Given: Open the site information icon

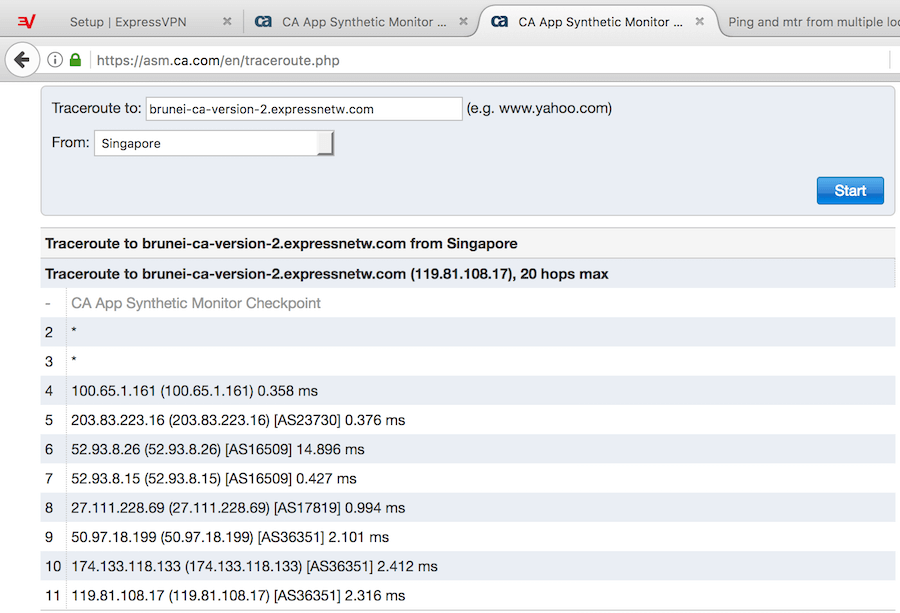Looking at the screenshot, I should (55, 60).
